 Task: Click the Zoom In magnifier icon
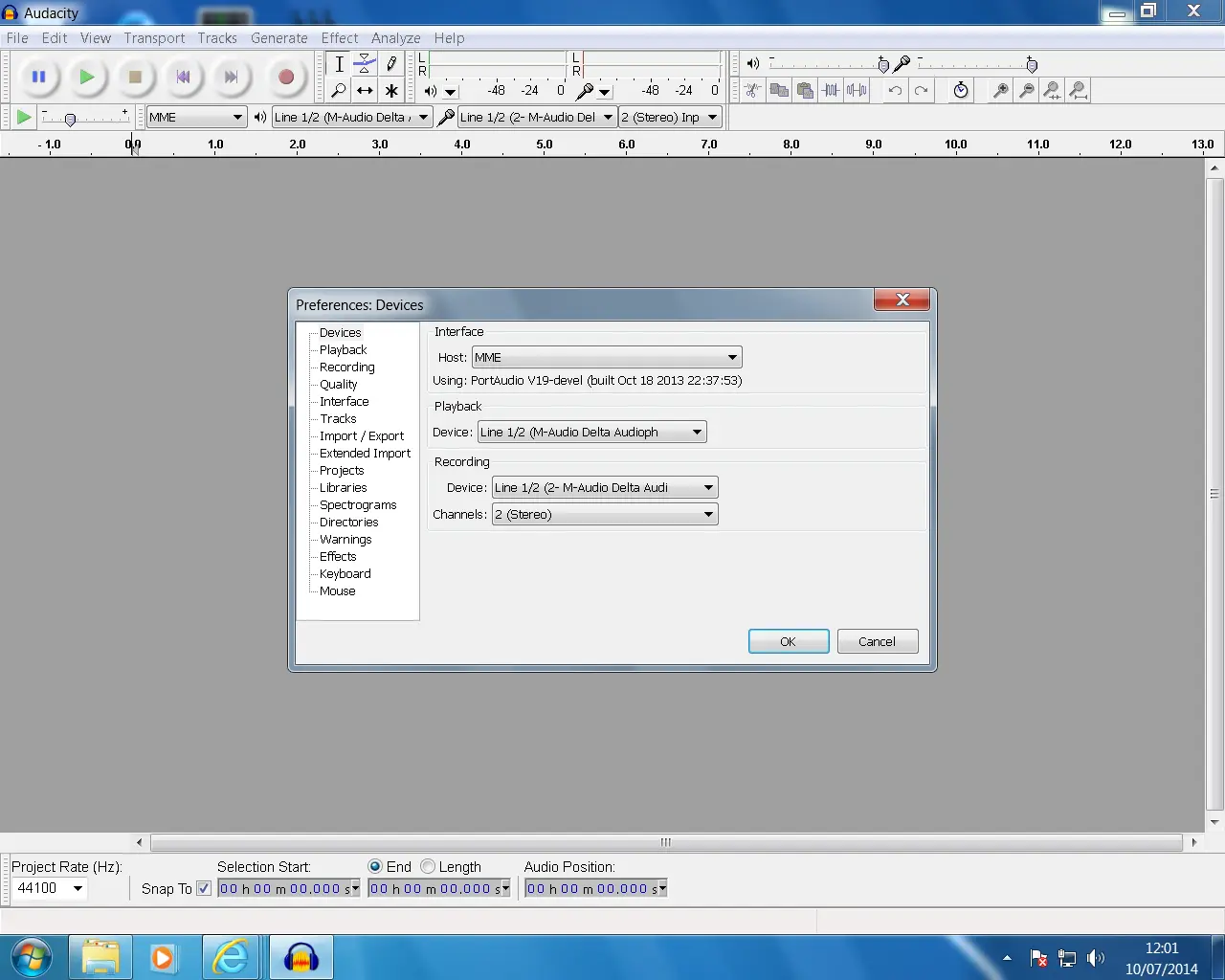[x=1000, y=91]
